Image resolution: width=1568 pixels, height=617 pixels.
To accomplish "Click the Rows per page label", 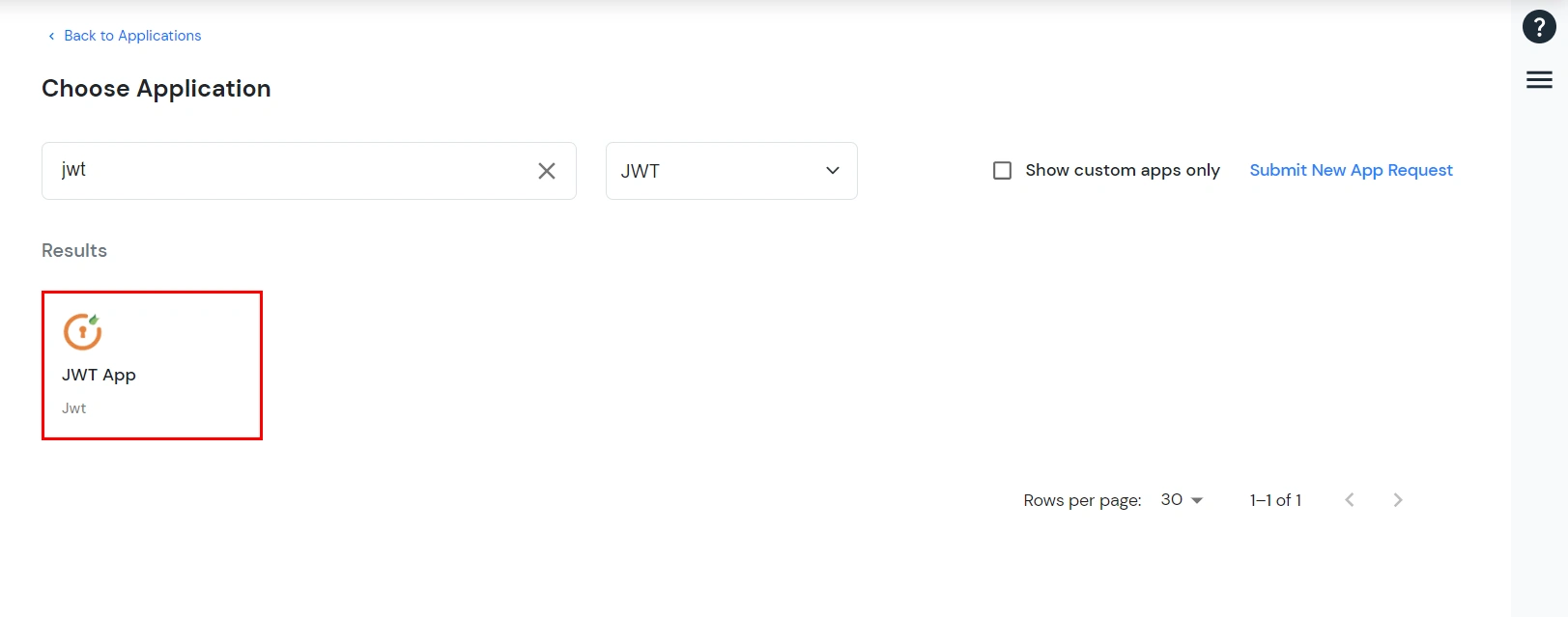I will 1082,500.
